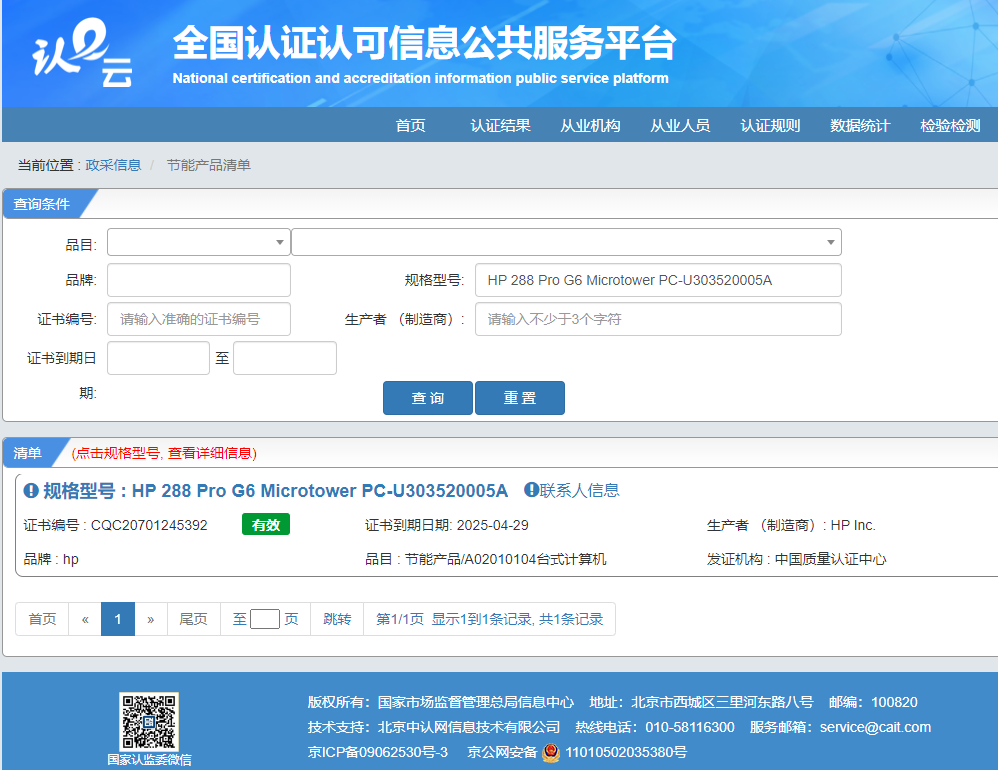Click the red 点击规格型号 hint text
The width and height of the screenshot is (998, 770).
tap(164, 453)
